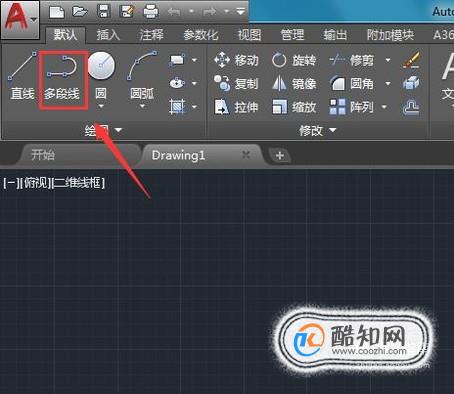The width and height of the screenshot is (454, 394).
Task: Open the Undo history dropdown arrow
Action: (191, 12)
